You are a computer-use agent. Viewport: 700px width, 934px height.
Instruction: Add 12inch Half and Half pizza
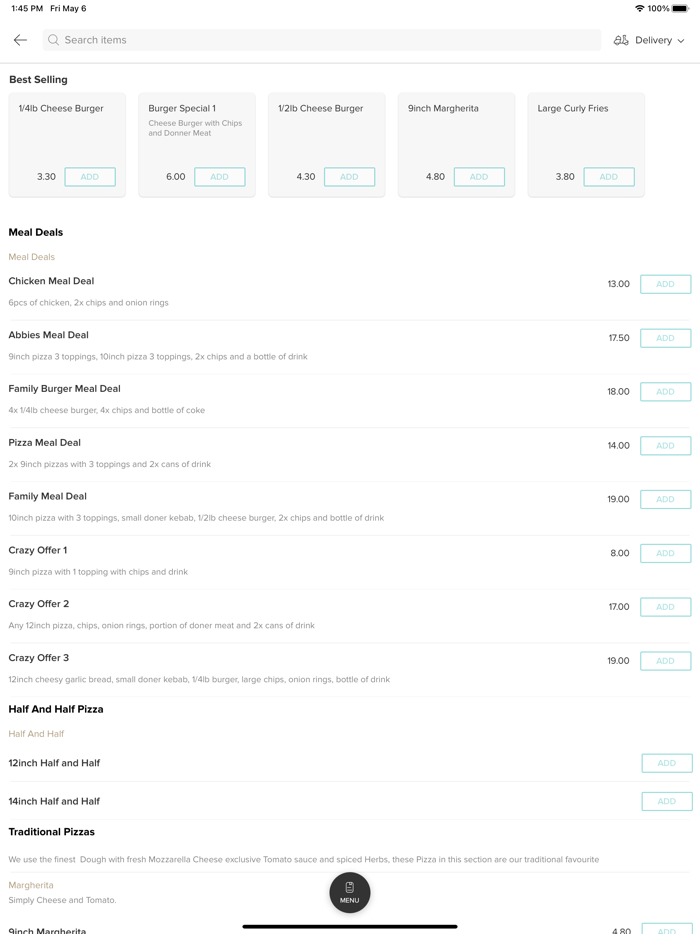(x=666, y=763)
